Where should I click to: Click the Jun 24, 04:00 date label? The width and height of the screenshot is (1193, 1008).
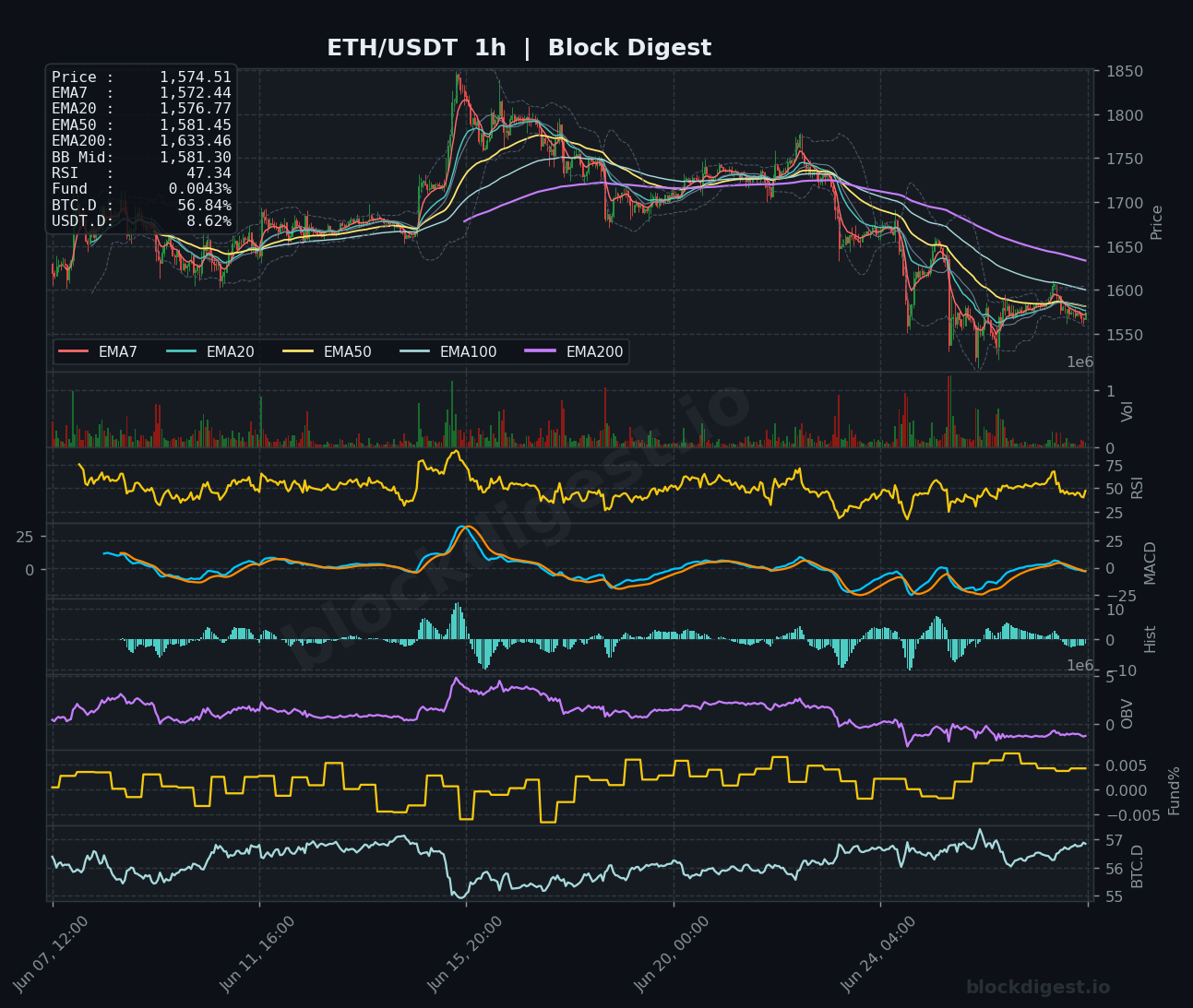pos(879,954)
